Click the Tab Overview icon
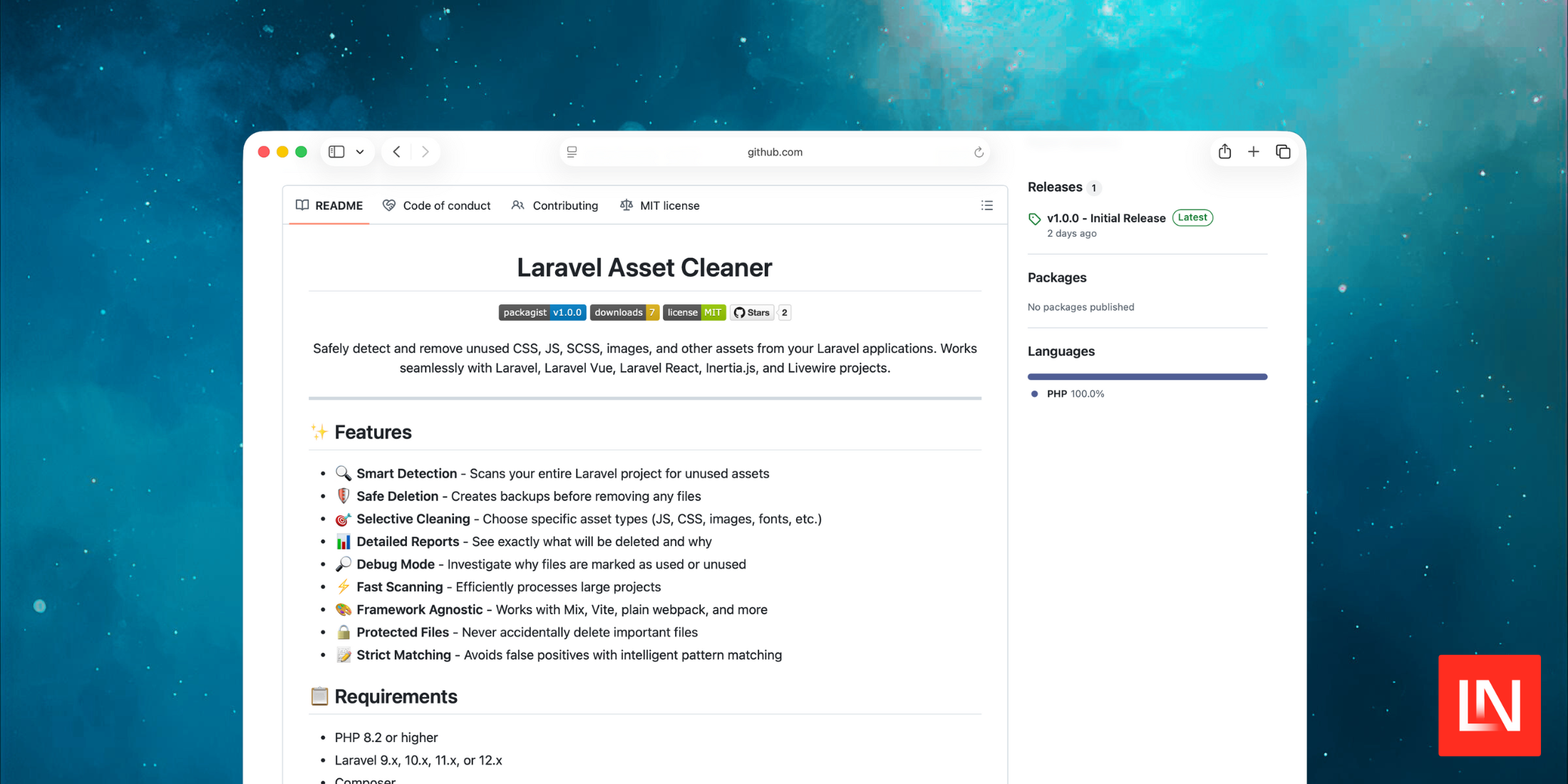 (x=1283, y=151)
